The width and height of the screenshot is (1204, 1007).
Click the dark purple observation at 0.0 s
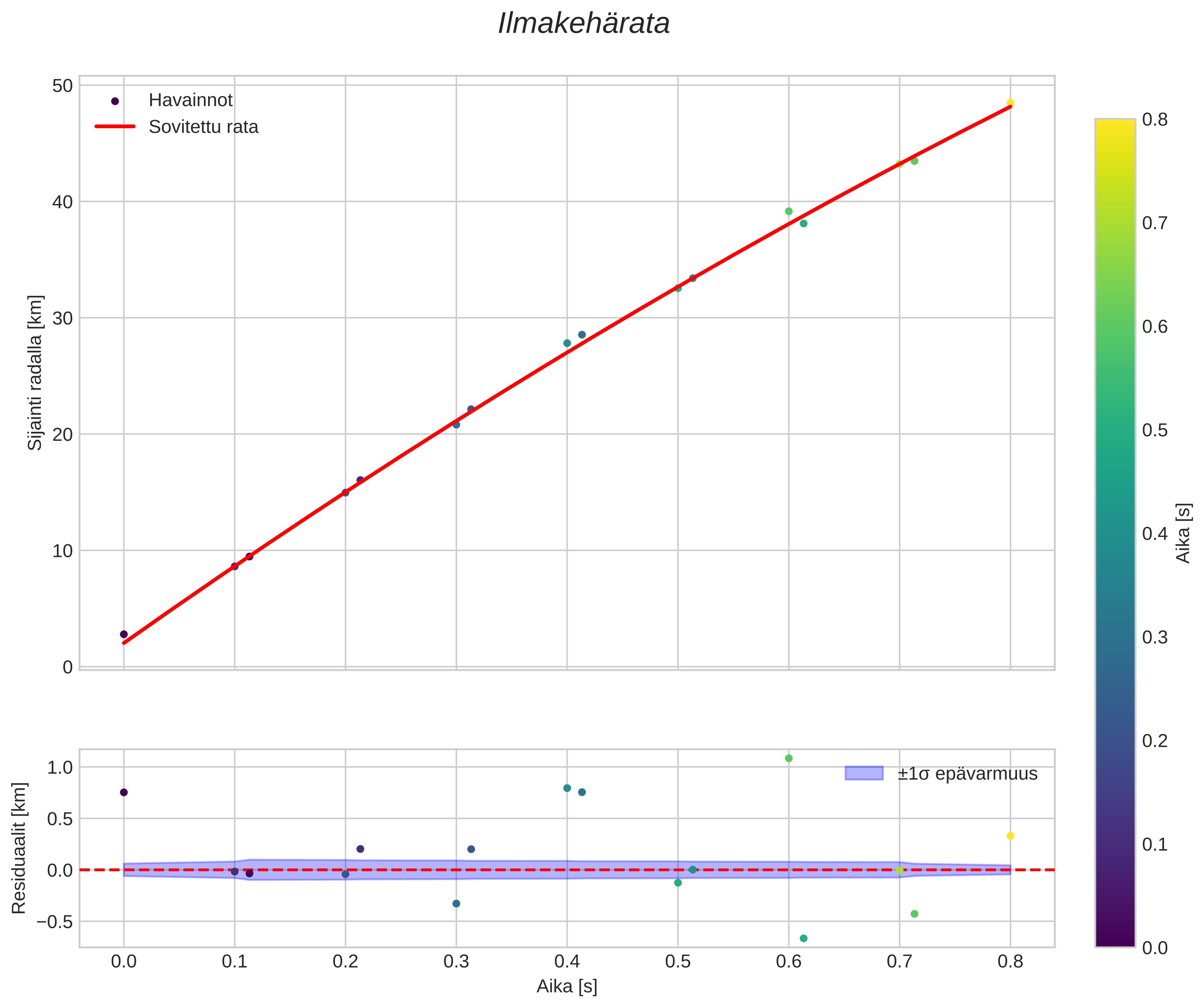click(x=123, y=634)
